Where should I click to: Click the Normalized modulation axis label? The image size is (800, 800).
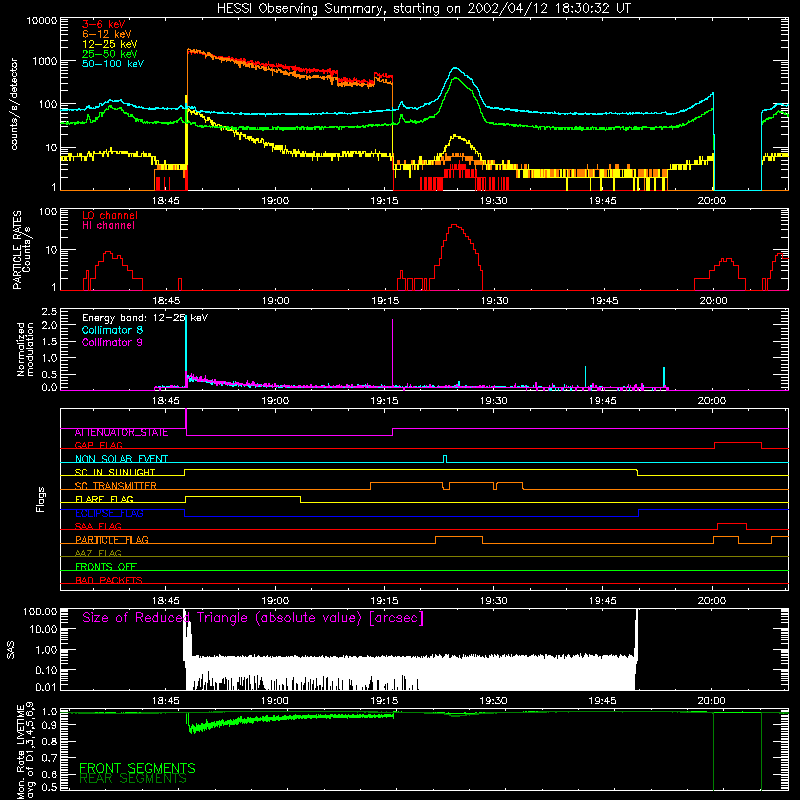tap(25, 349)
